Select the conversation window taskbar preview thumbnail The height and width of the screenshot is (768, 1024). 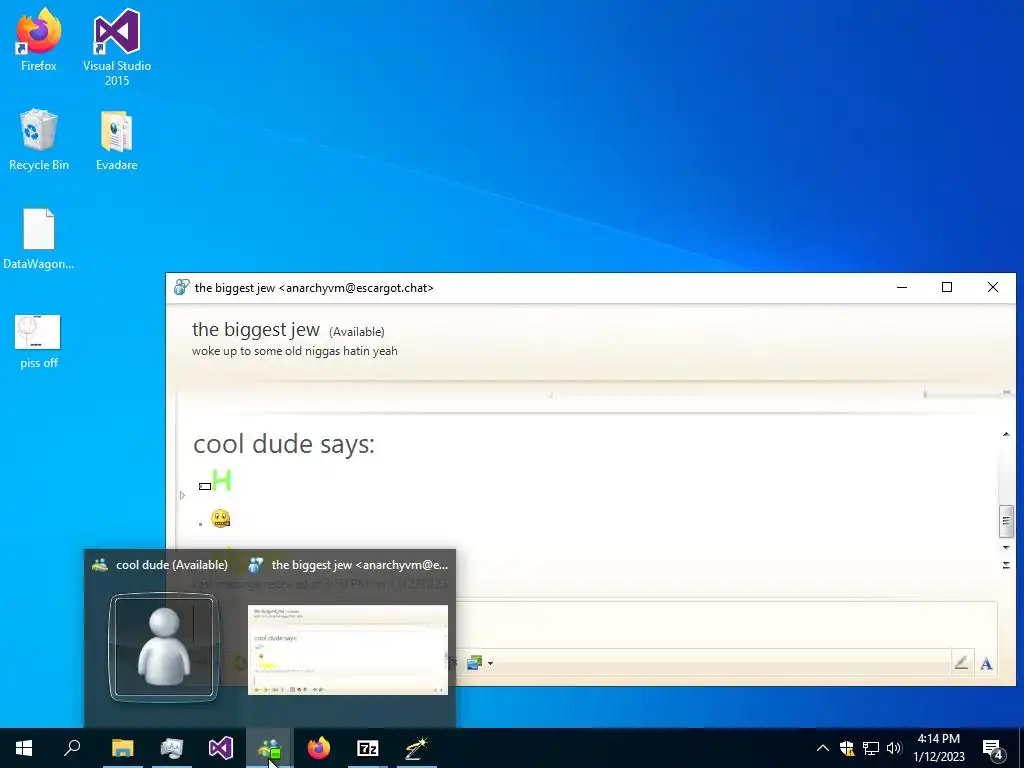pyautogui.click(x=347, y=649)
